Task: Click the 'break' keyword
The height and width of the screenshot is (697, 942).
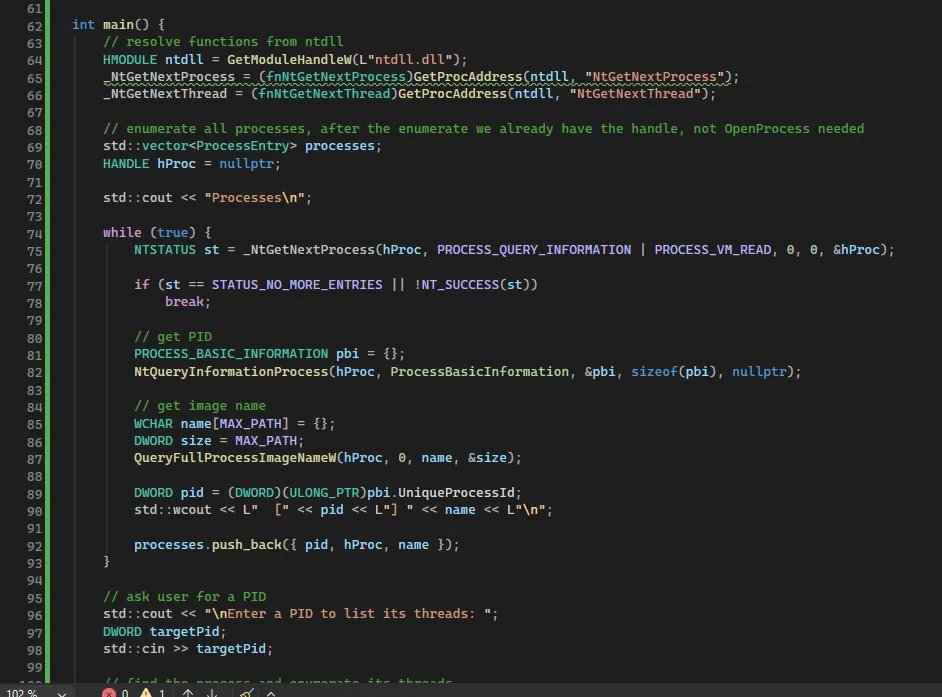Action: pyautogui.click(x=184, y=302)
